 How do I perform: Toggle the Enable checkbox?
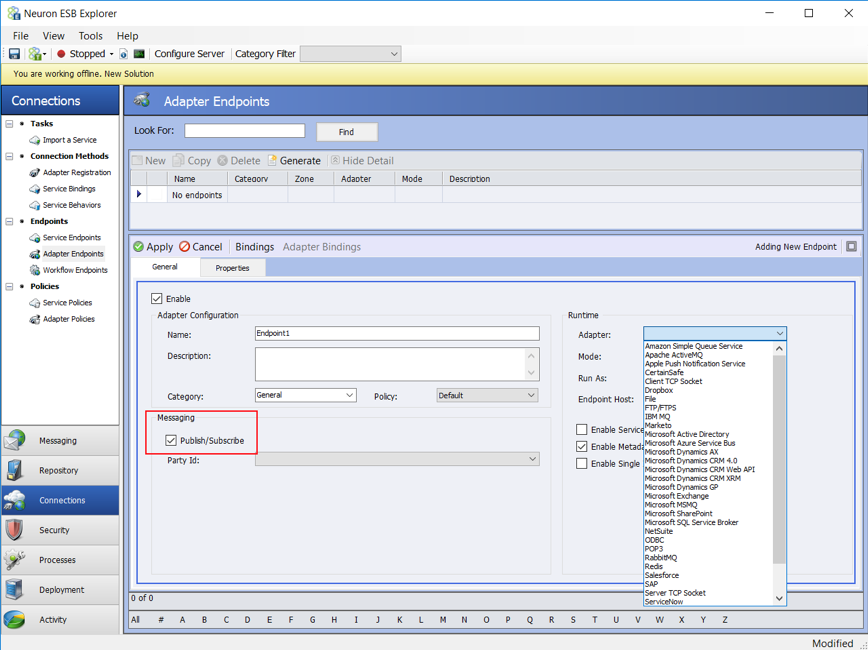[157, 299]
